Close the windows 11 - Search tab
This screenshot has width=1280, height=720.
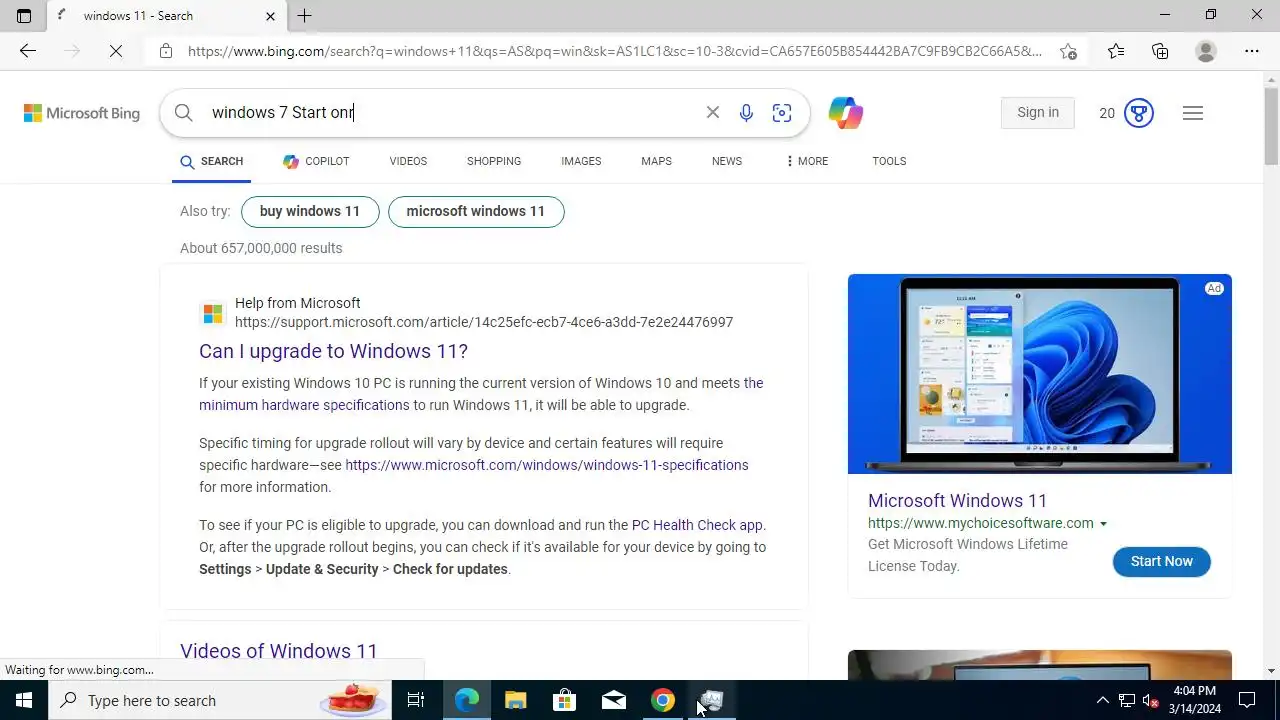click(270, 16)
